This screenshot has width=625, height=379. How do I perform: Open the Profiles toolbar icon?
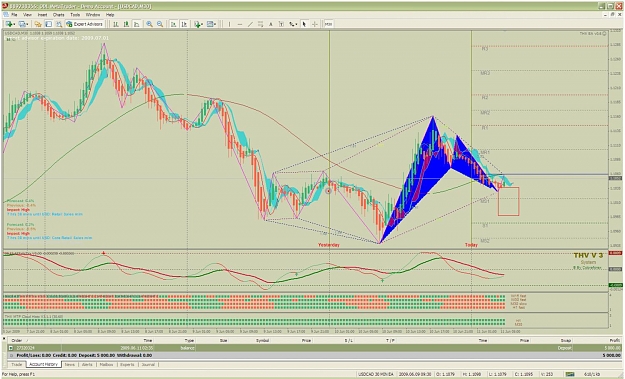(x=22, y=24)
